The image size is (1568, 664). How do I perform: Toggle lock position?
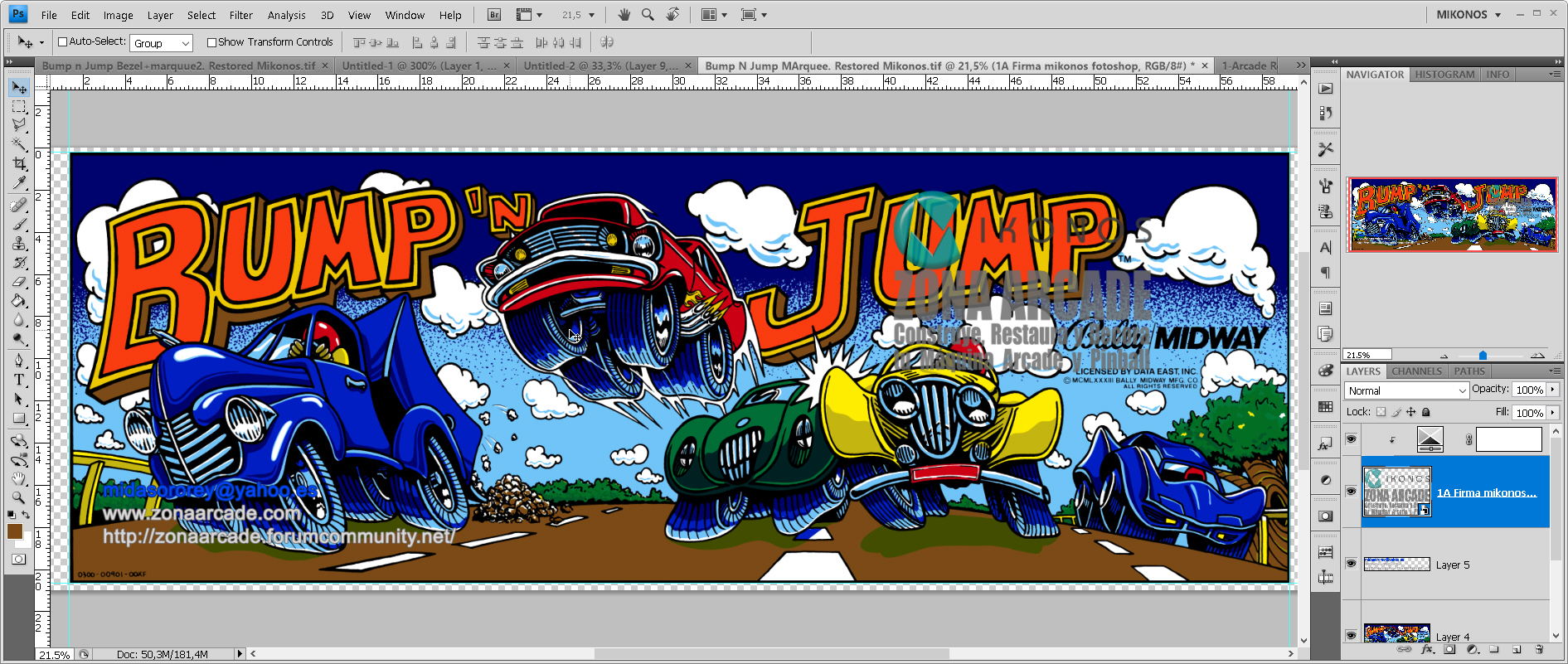tap(1411, 412)
